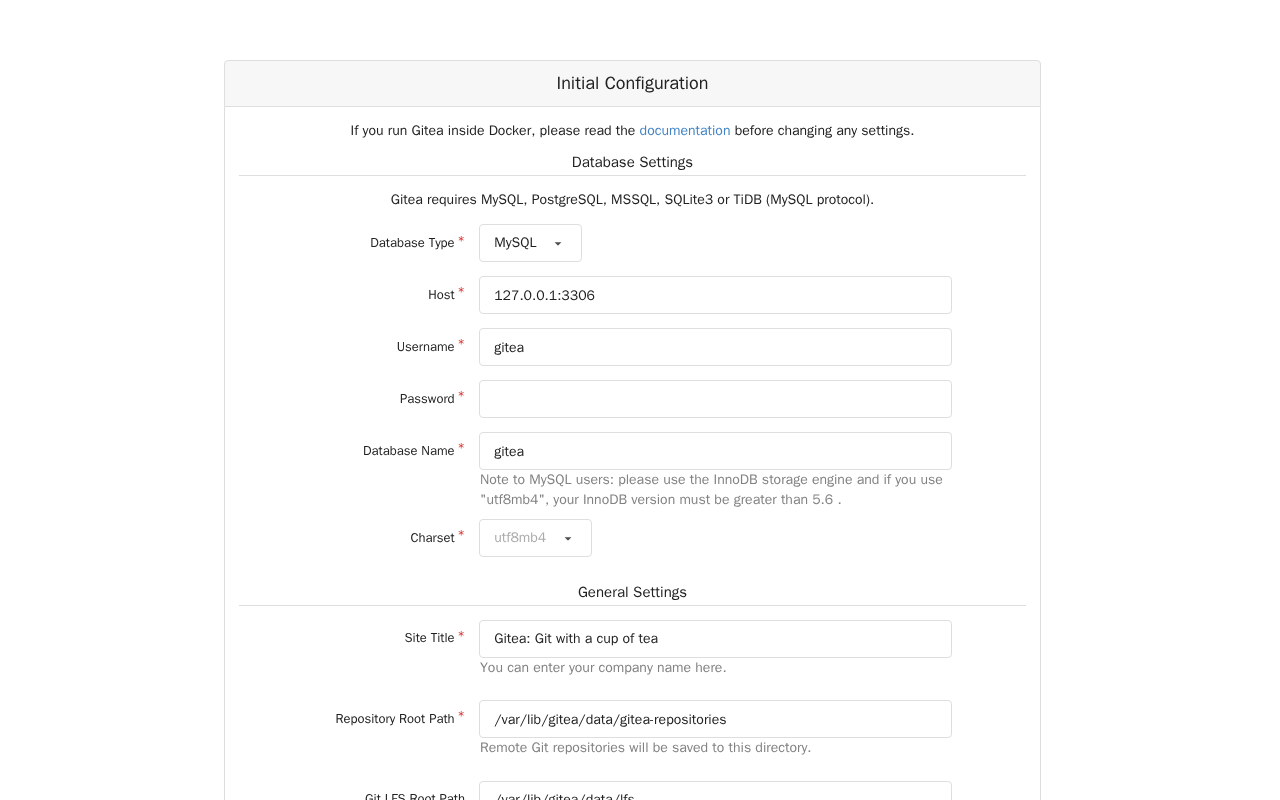Click the Host field label
The image size is (1280, 800).
pos(441,295)
